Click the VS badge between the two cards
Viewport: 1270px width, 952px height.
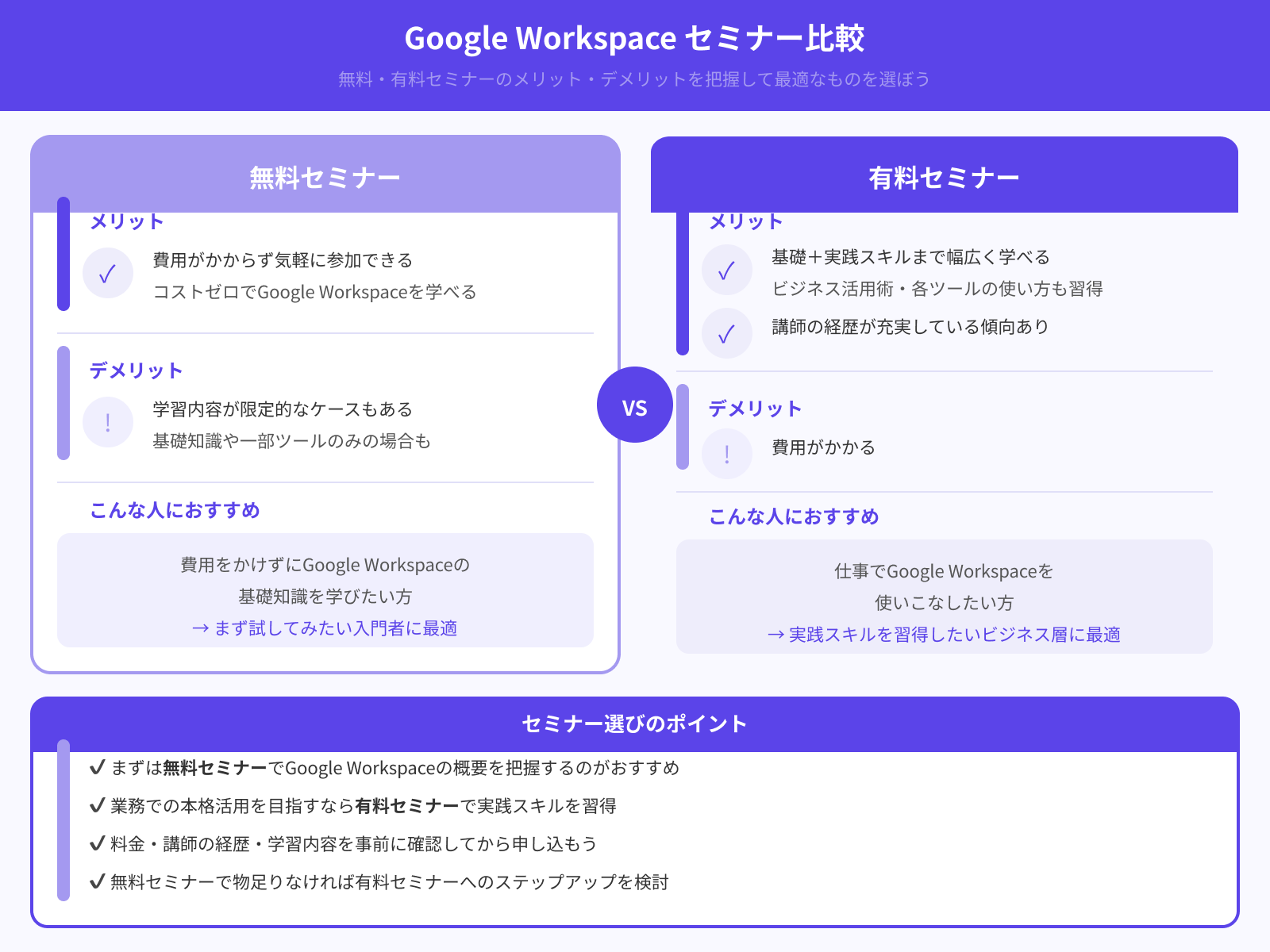point(635,406)
